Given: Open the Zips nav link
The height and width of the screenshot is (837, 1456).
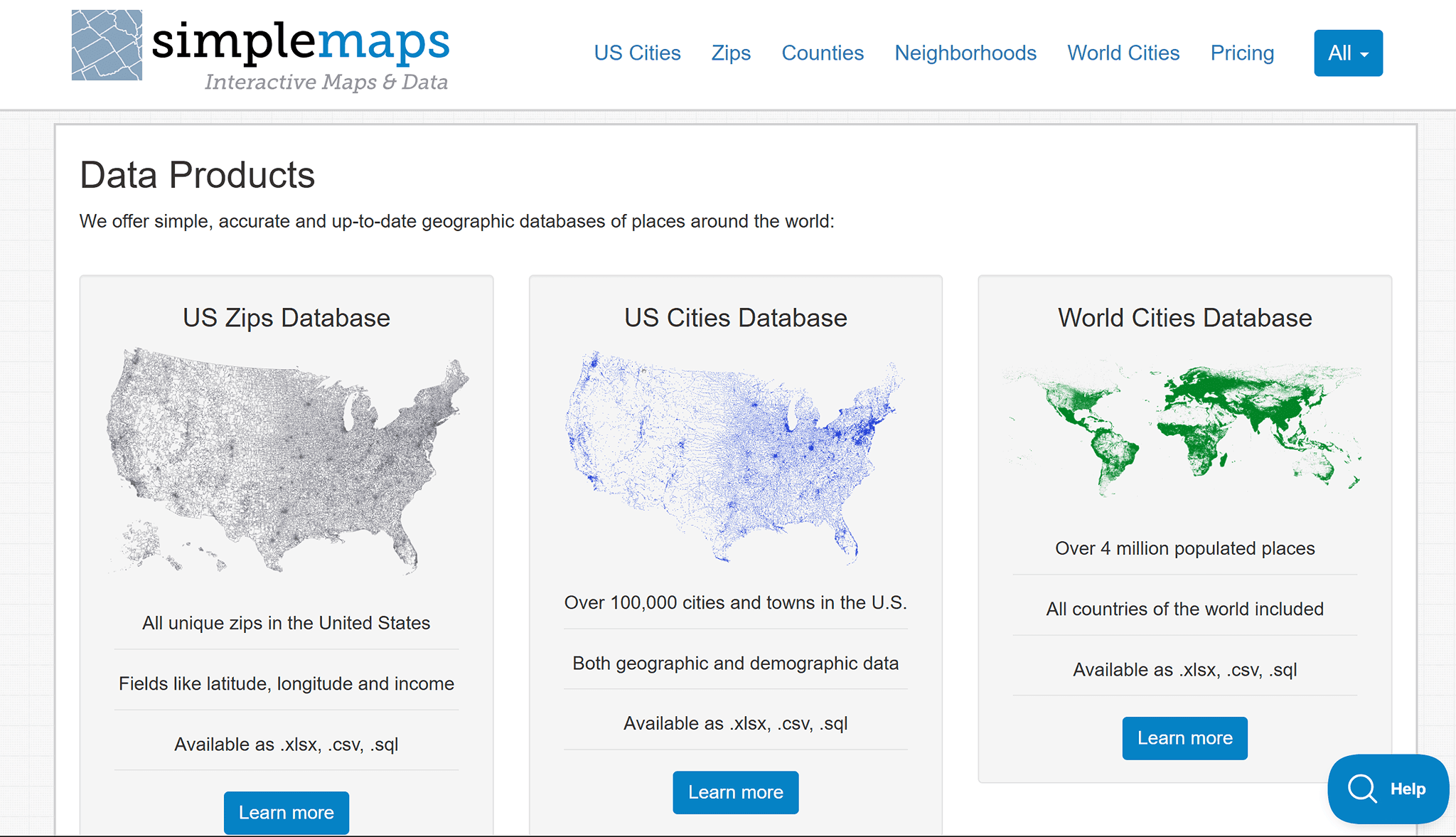Looking at the screenshot, I should [x=731, y=53].
